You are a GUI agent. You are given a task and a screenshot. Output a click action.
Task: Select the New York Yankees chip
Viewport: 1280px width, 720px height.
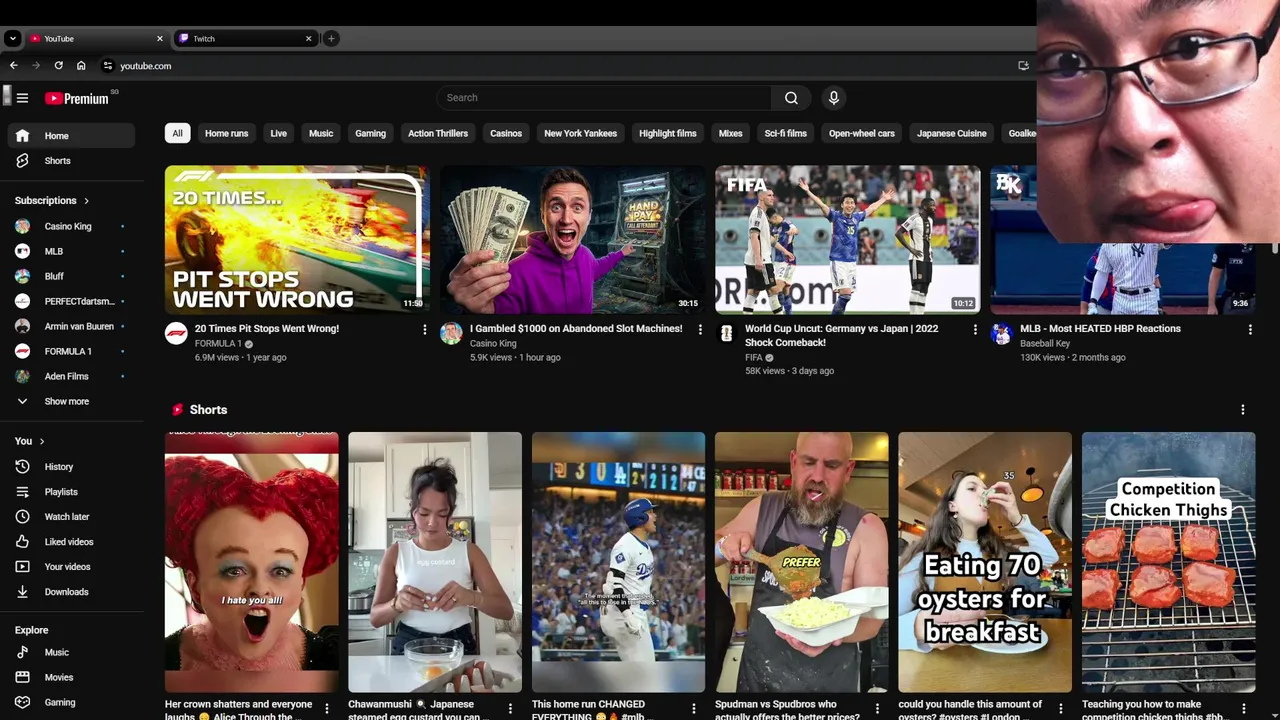(580, 133)
